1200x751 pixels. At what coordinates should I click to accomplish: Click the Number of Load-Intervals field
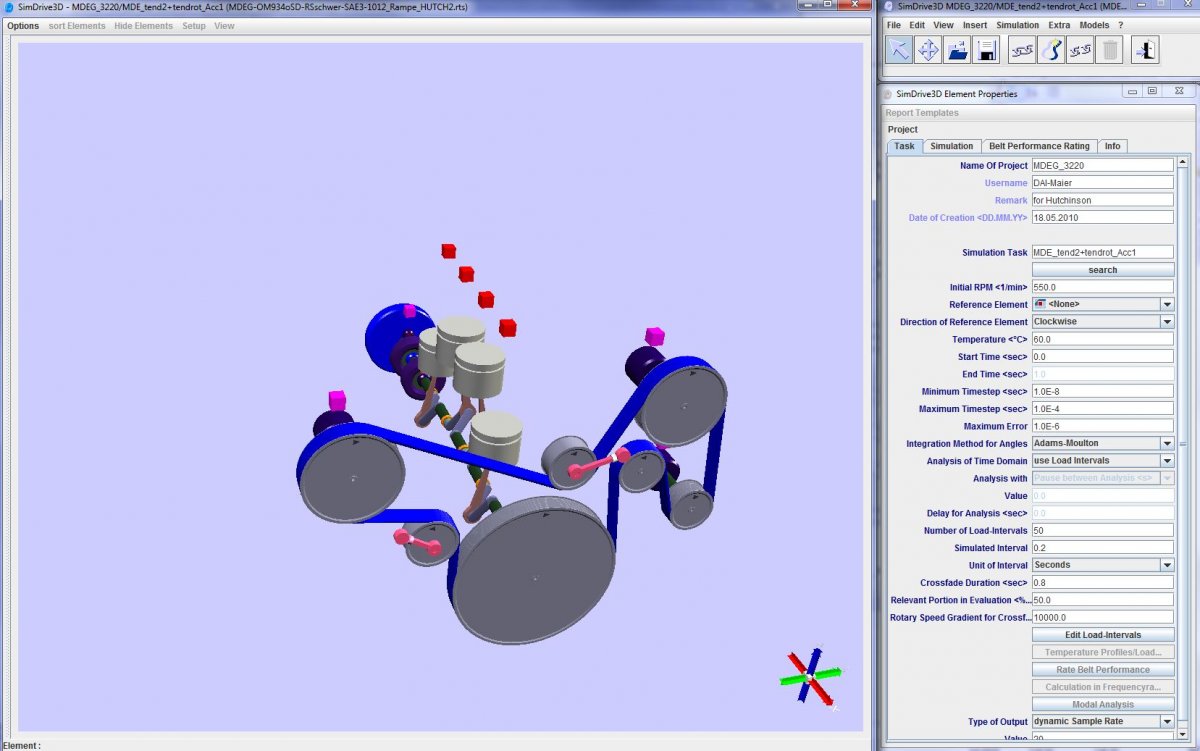point(1102,530)
